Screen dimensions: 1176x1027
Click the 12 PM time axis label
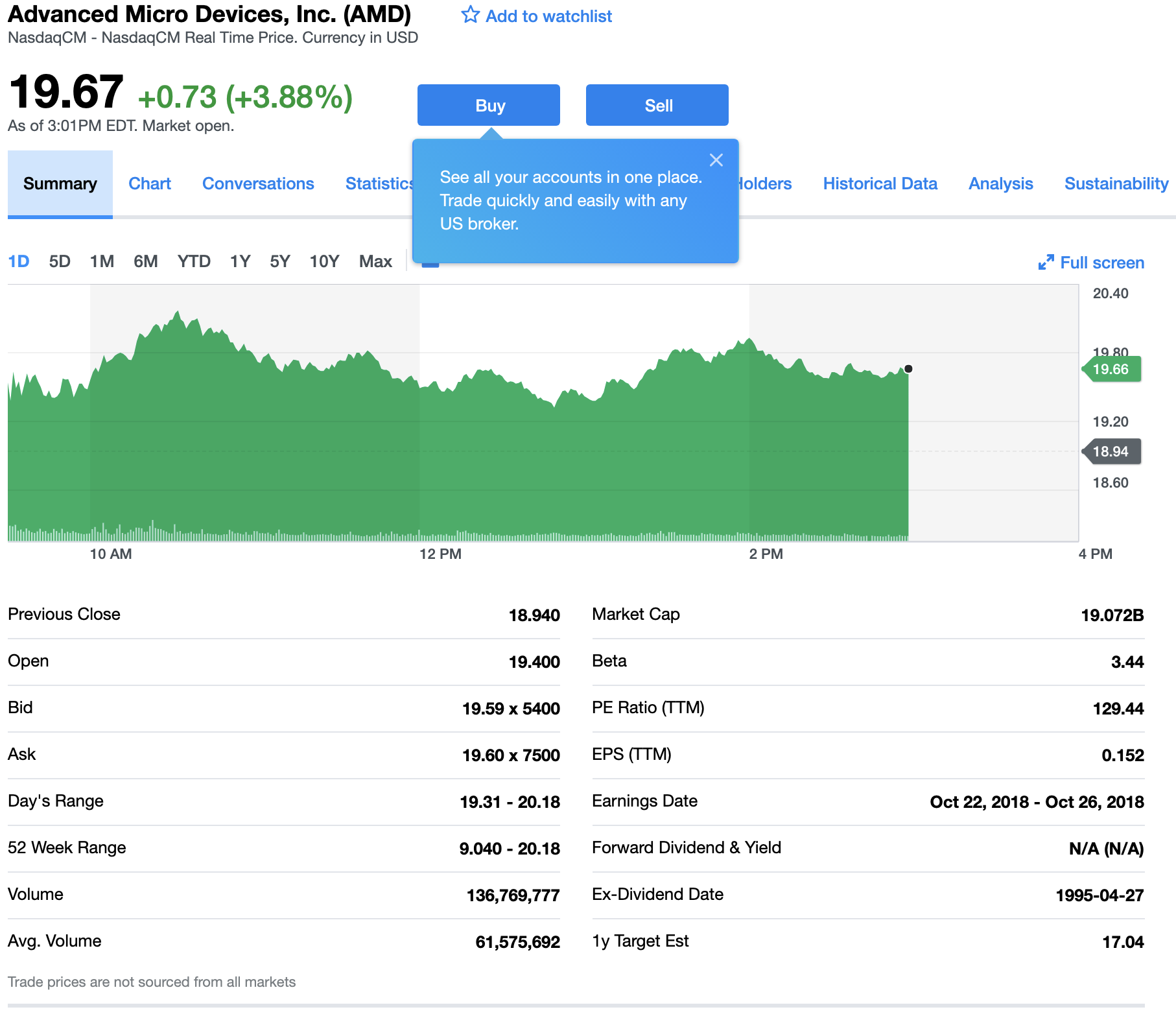pyautogui.click(x=440, y=554)
